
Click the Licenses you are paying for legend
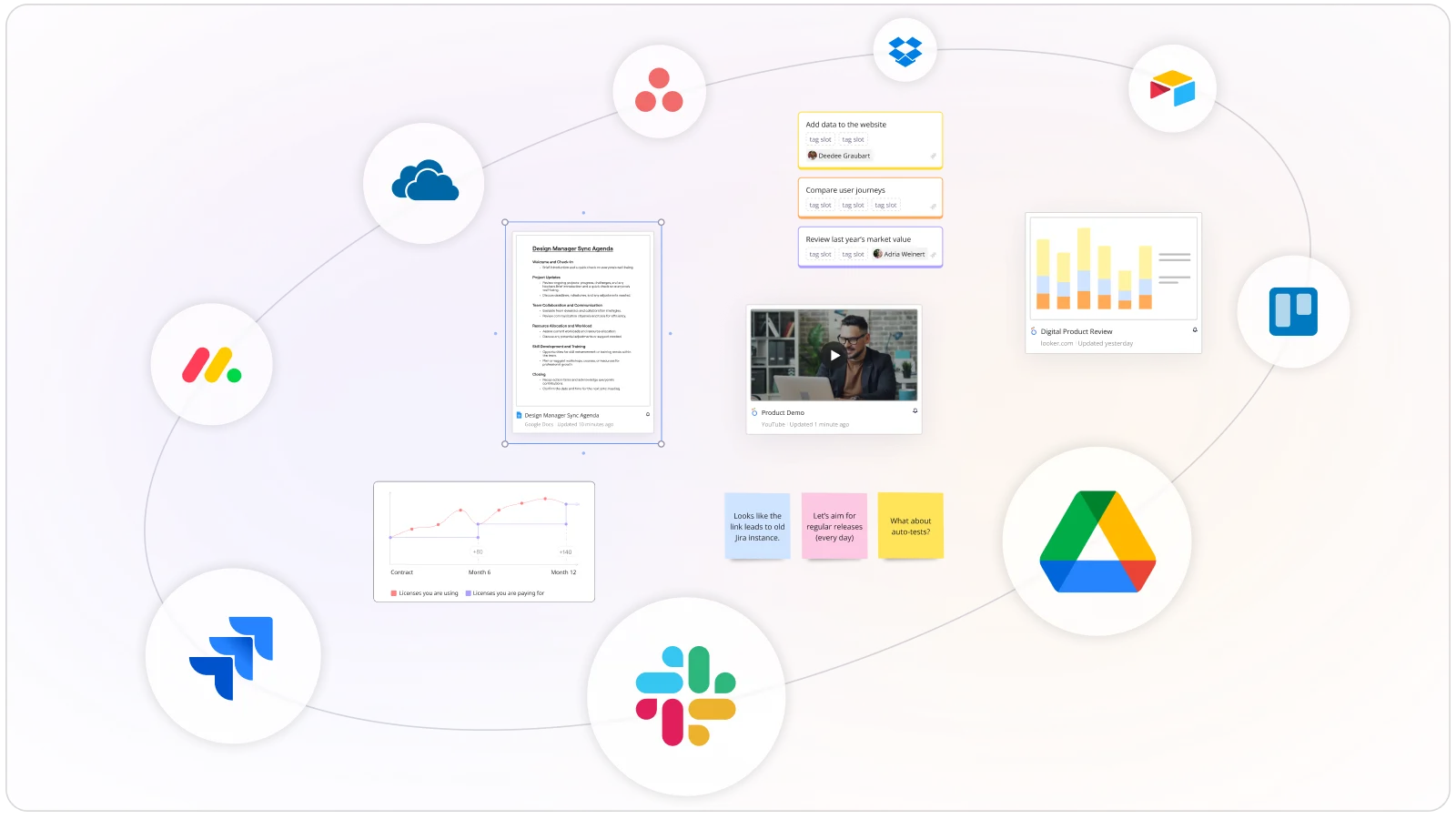point(505,593)
